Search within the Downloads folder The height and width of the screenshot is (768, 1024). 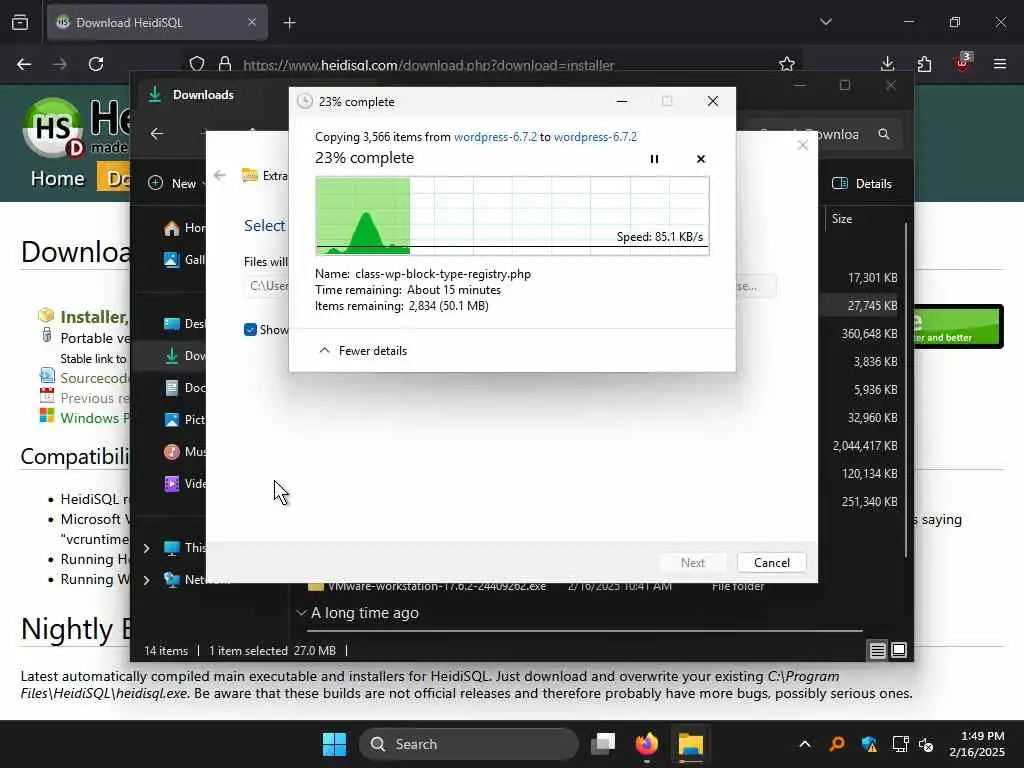pos(826,134)
